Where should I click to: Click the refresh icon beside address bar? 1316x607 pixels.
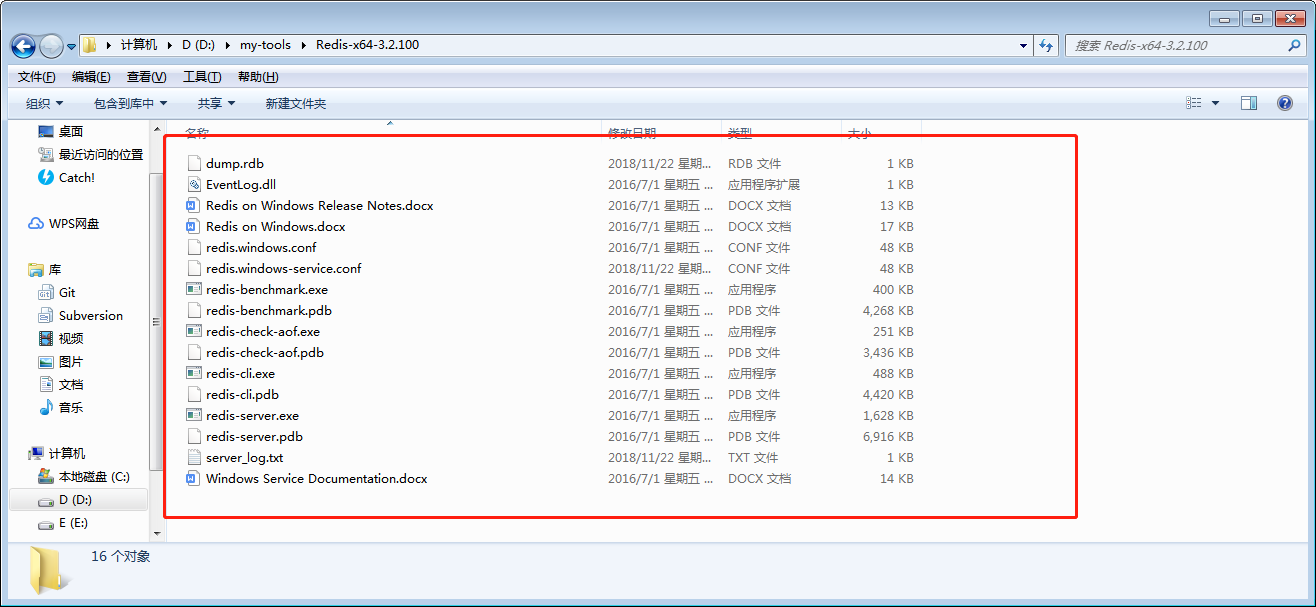[1046, 46]
